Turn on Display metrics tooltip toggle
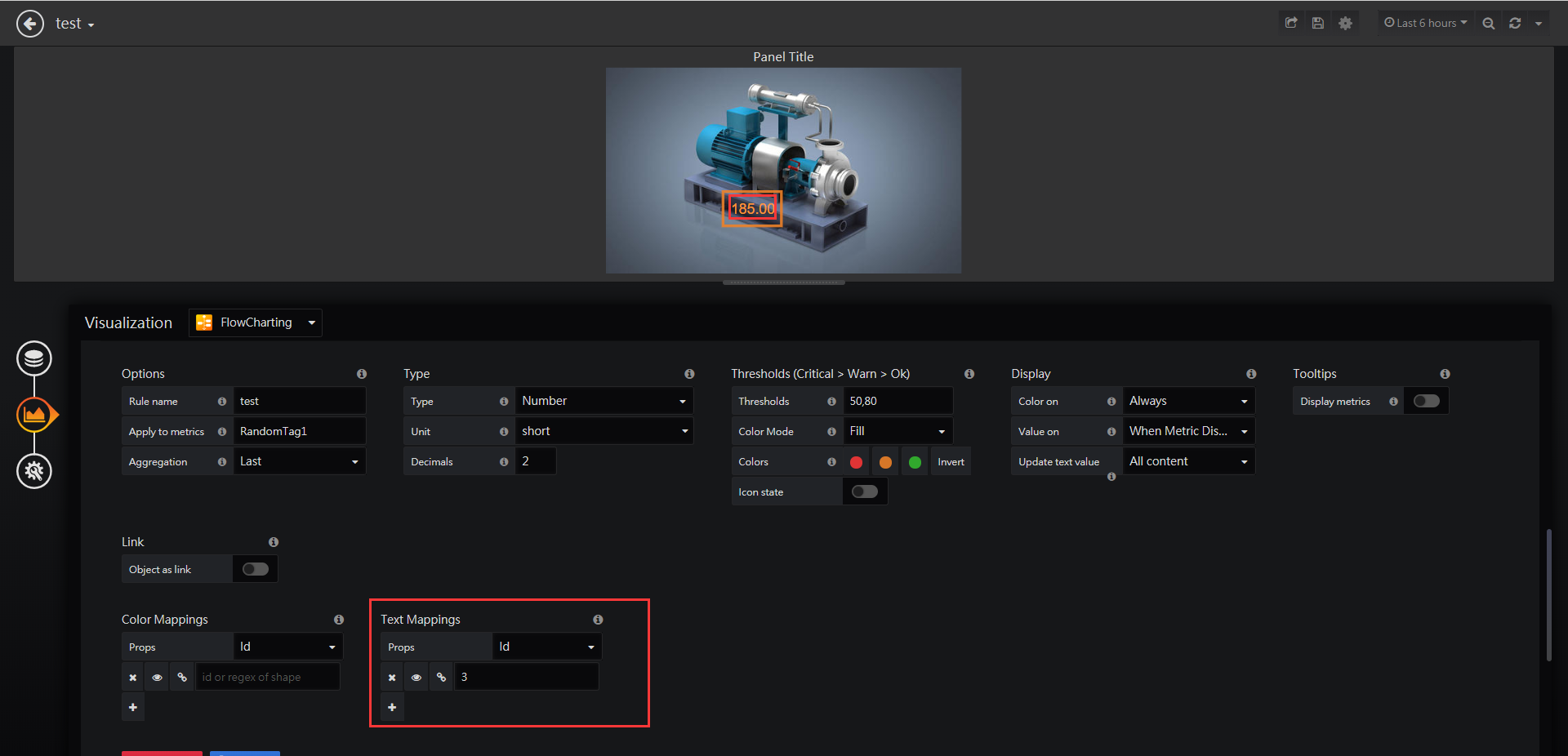Viewport: 1568px width, 756px height. click(1426, 401)
